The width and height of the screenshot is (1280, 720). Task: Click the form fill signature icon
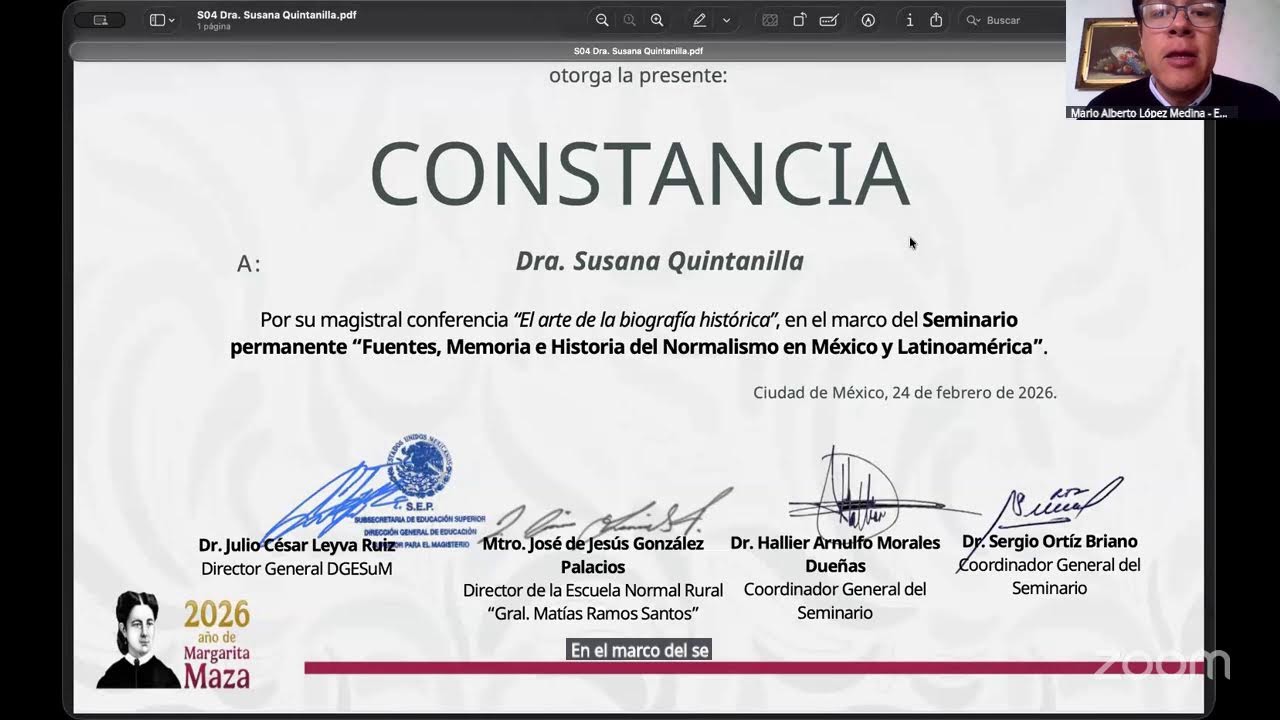[828, 20]
